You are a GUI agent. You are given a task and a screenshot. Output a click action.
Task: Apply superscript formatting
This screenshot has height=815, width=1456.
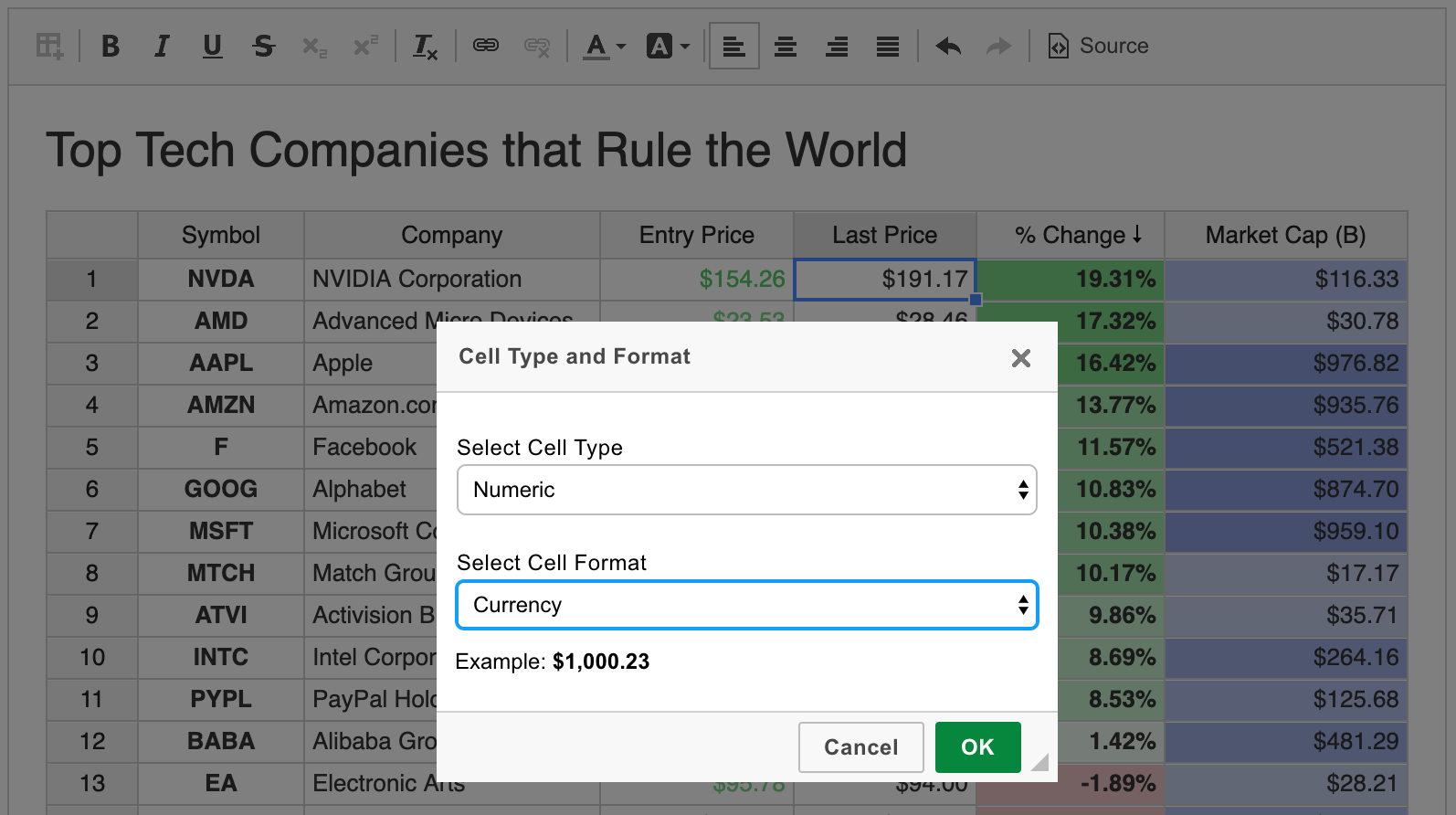(366, 46)
